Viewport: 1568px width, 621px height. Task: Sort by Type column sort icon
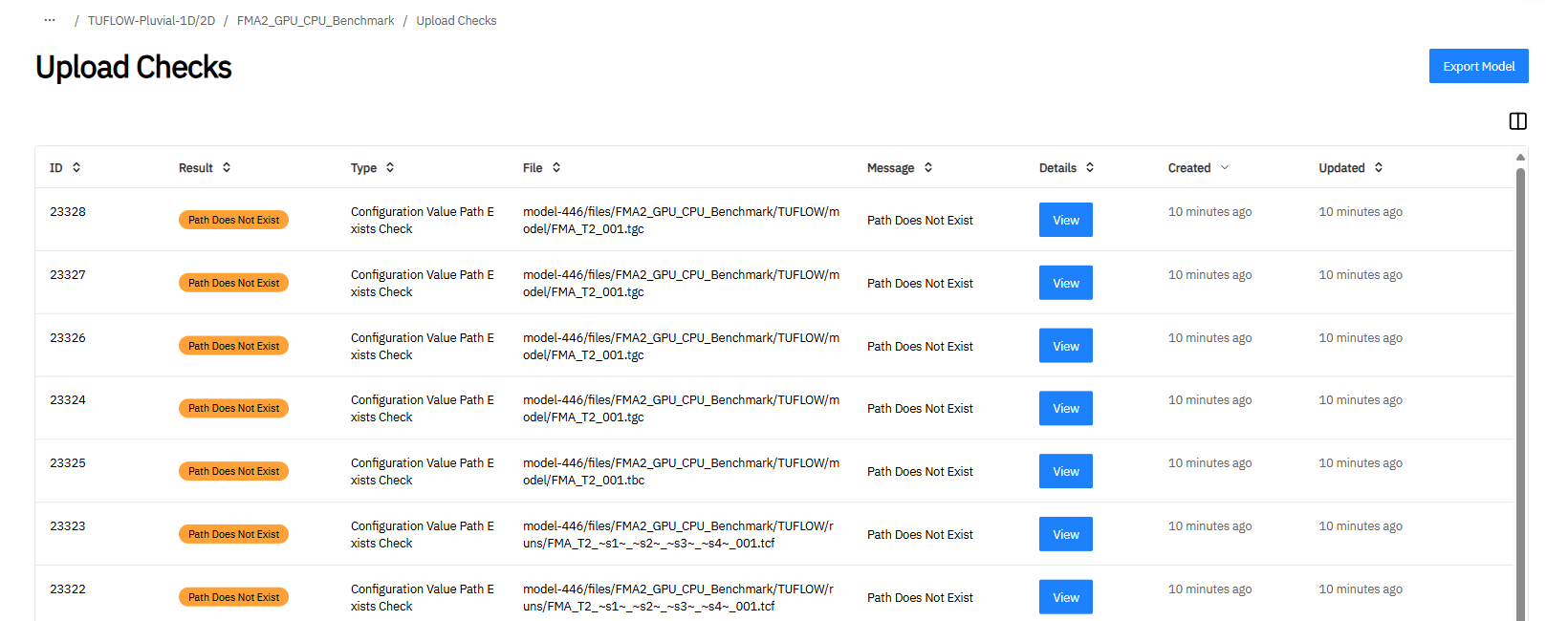click(x=390, y=167)
